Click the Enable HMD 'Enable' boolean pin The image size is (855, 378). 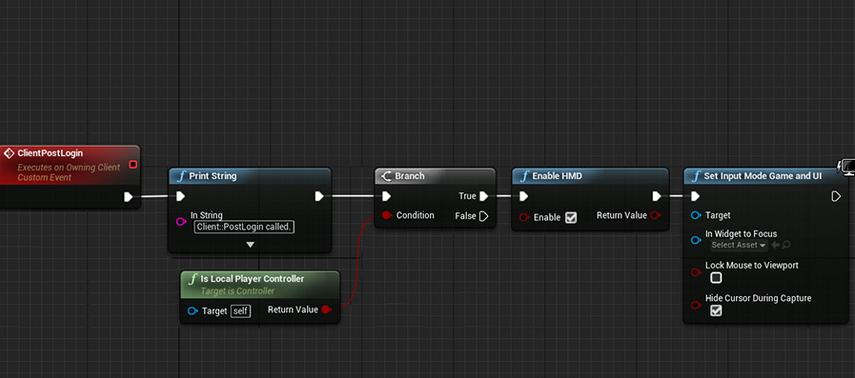click(524, 218)
